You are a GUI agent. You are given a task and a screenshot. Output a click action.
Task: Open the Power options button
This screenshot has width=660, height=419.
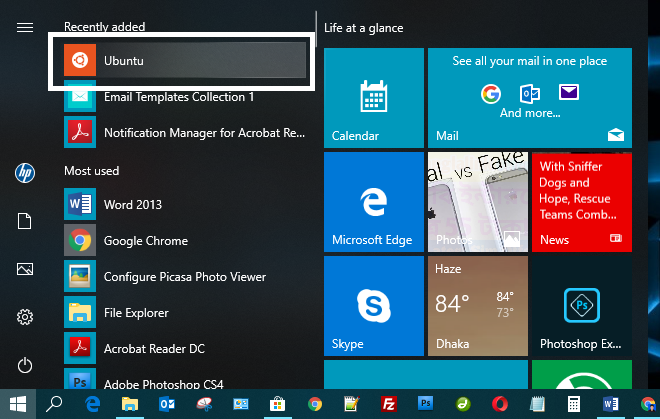click(25, 365)
